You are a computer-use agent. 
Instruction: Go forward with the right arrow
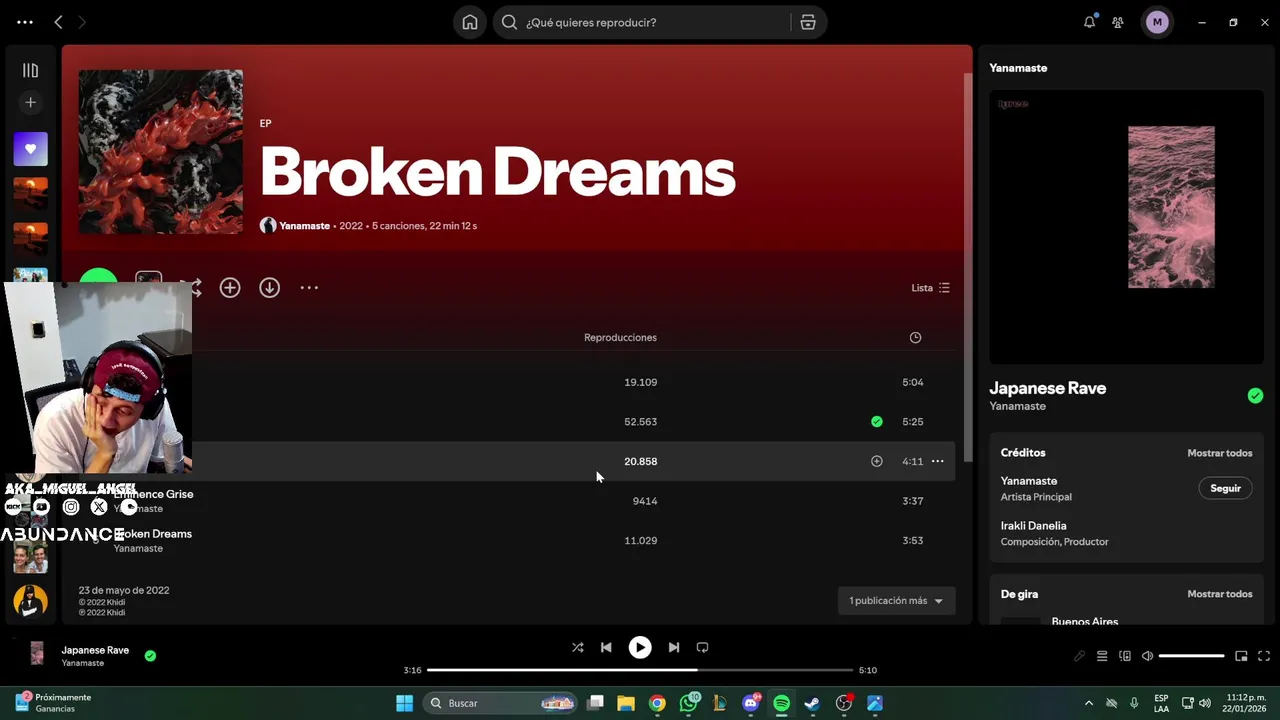click(x=82, y=22)
